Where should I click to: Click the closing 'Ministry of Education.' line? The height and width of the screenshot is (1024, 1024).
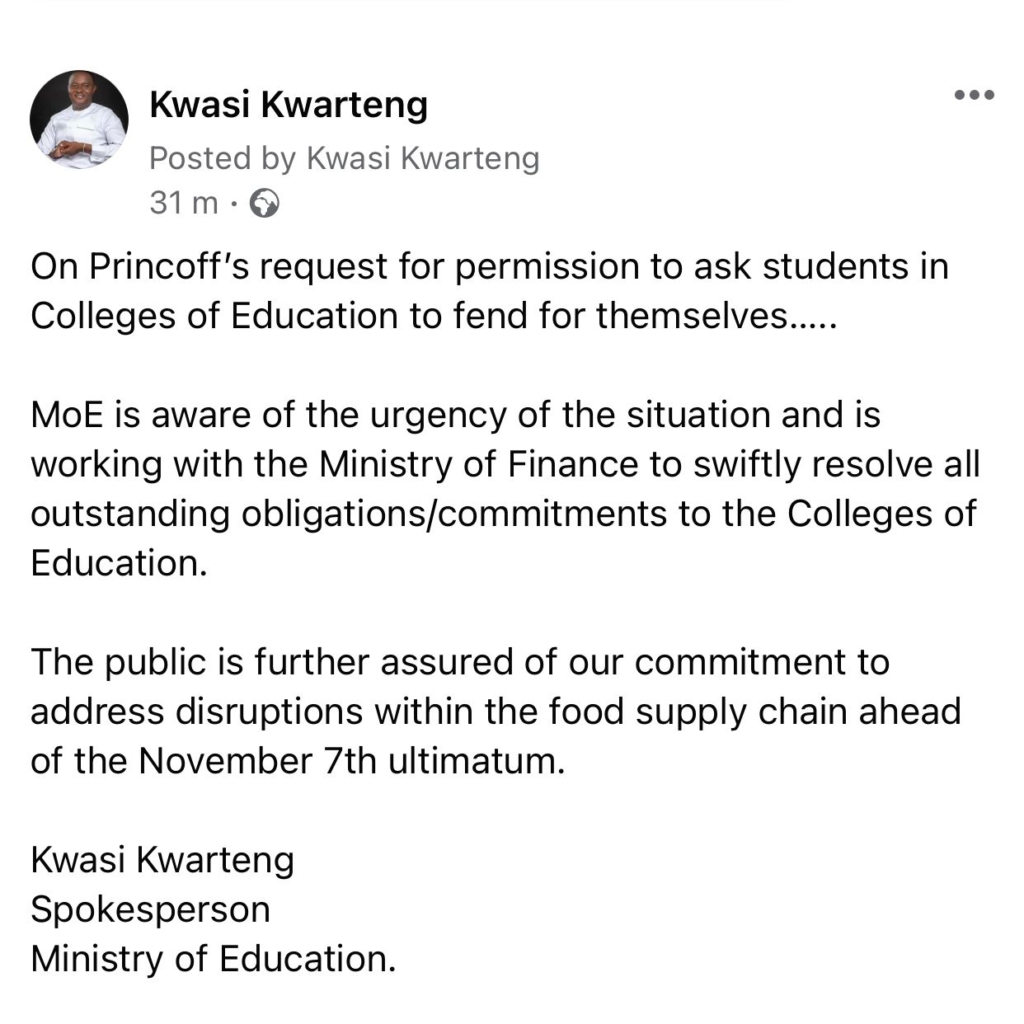(x=214, y=959)
